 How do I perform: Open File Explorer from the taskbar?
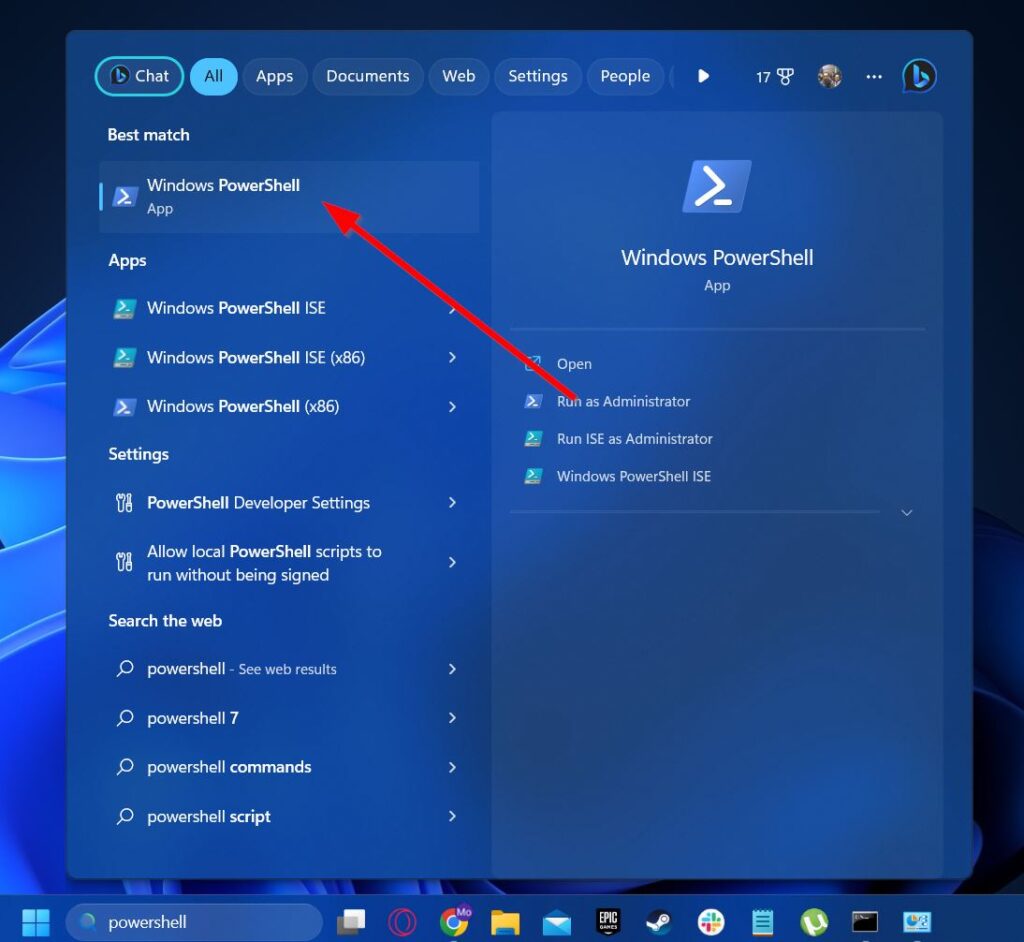[505, 922]
